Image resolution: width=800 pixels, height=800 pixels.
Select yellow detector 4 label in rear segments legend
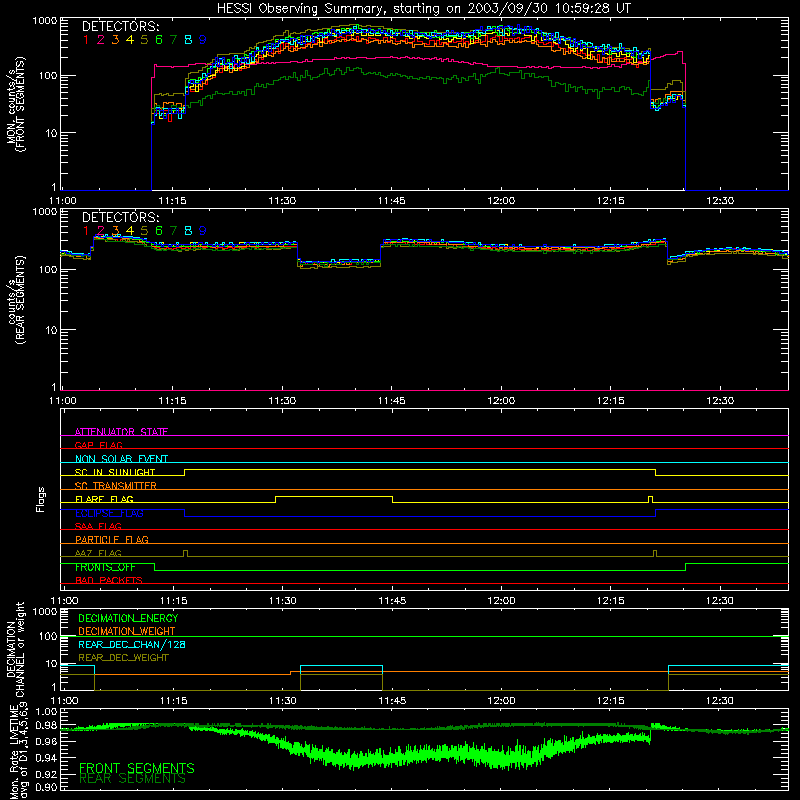coord(130,231)
